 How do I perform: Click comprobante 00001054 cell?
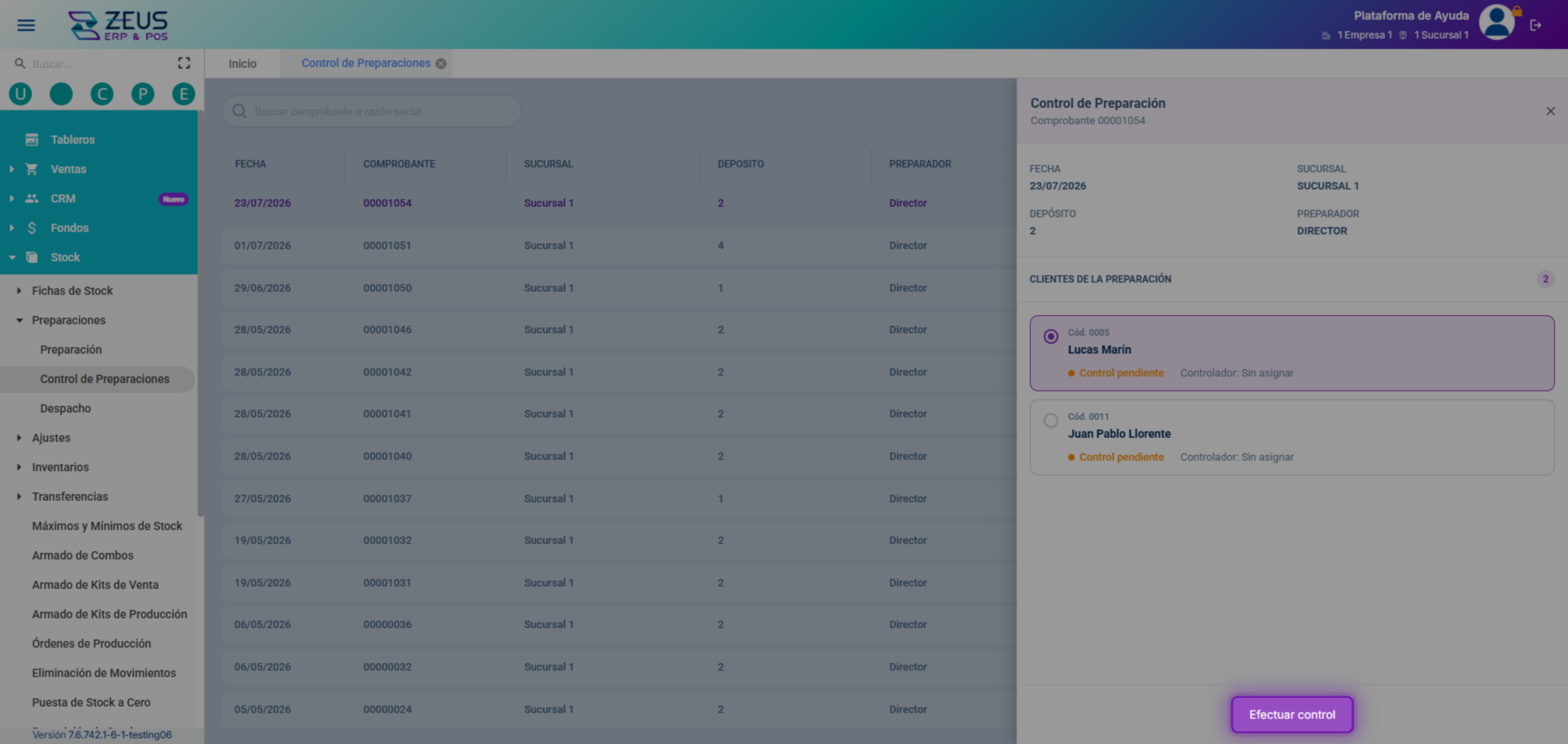[387, 203]
